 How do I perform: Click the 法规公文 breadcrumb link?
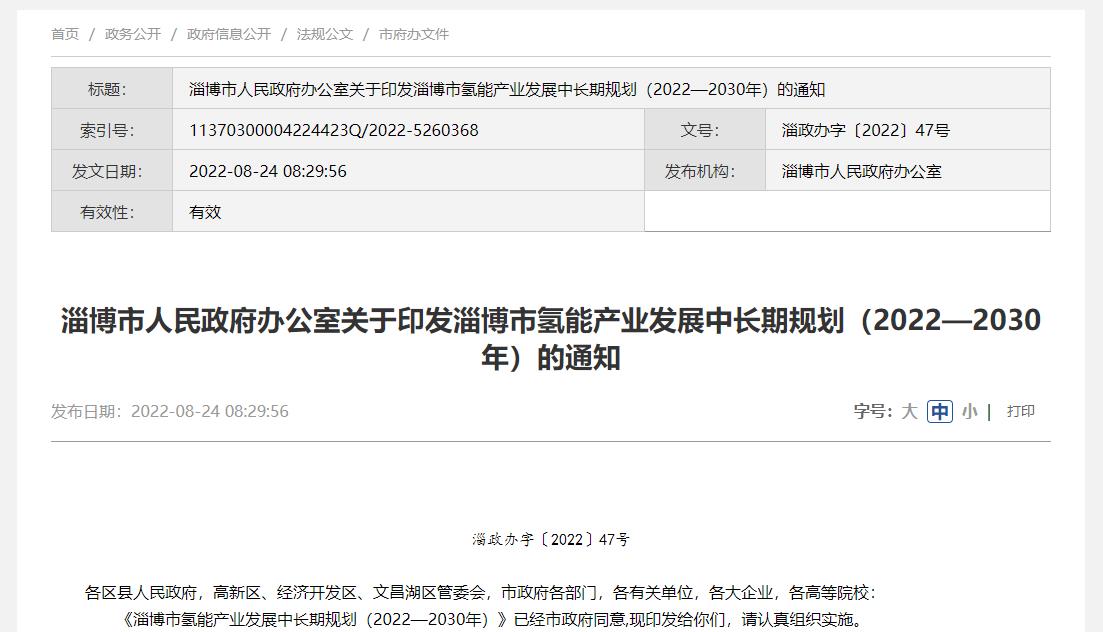pos(324,34)
